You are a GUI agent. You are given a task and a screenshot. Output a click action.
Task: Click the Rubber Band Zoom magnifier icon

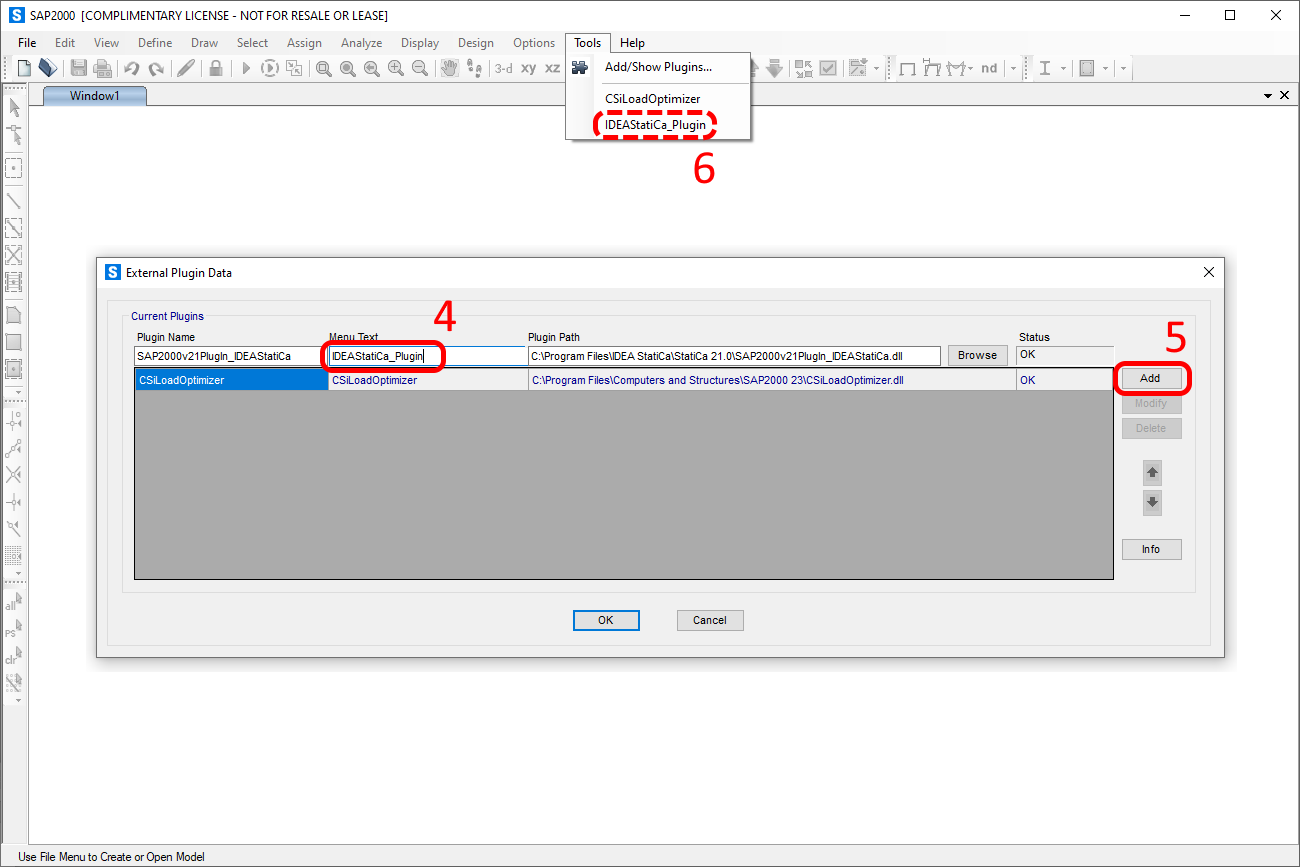[x=324, y=68]
